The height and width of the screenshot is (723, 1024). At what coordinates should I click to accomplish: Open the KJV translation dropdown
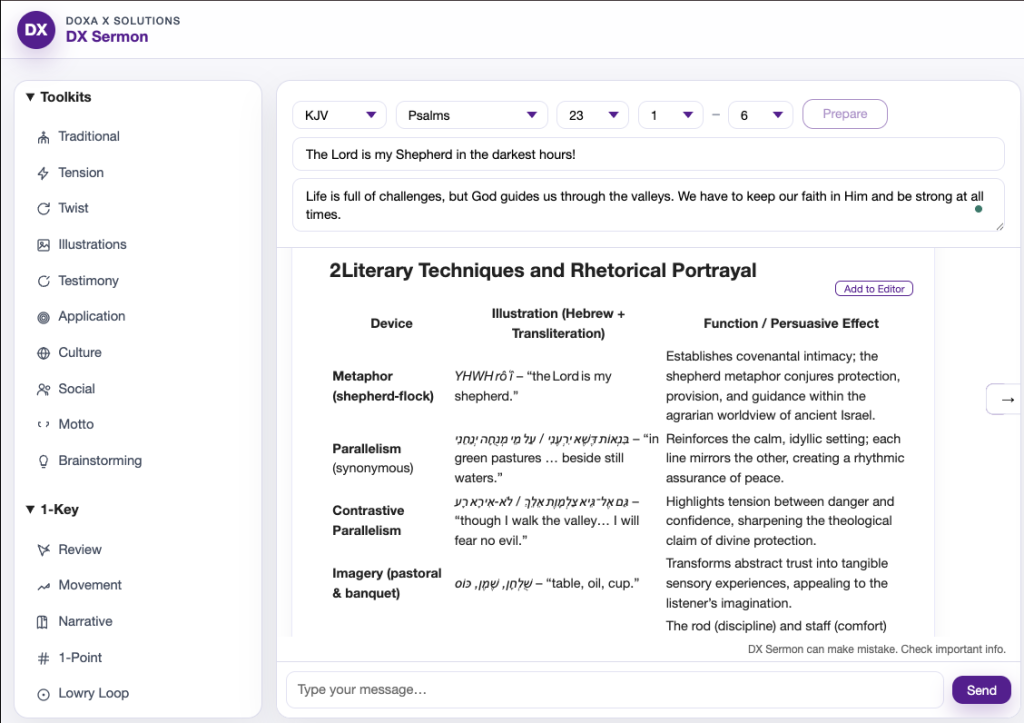tap(339, 115)
